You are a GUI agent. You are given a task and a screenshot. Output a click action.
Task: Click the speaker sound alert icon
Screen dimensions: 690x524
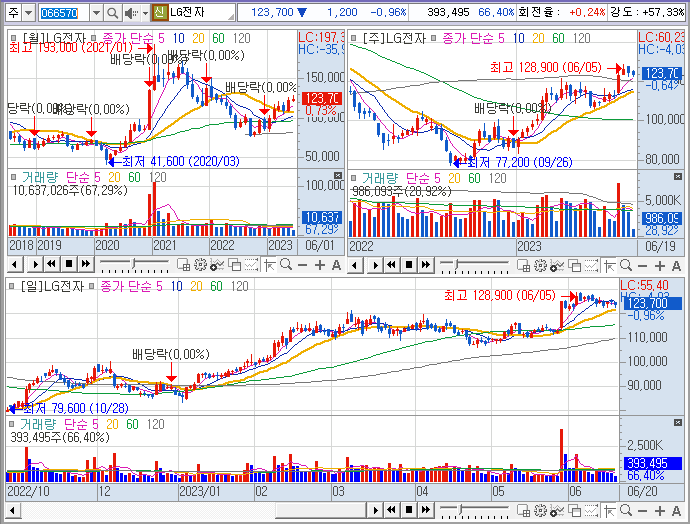(131, 13)
